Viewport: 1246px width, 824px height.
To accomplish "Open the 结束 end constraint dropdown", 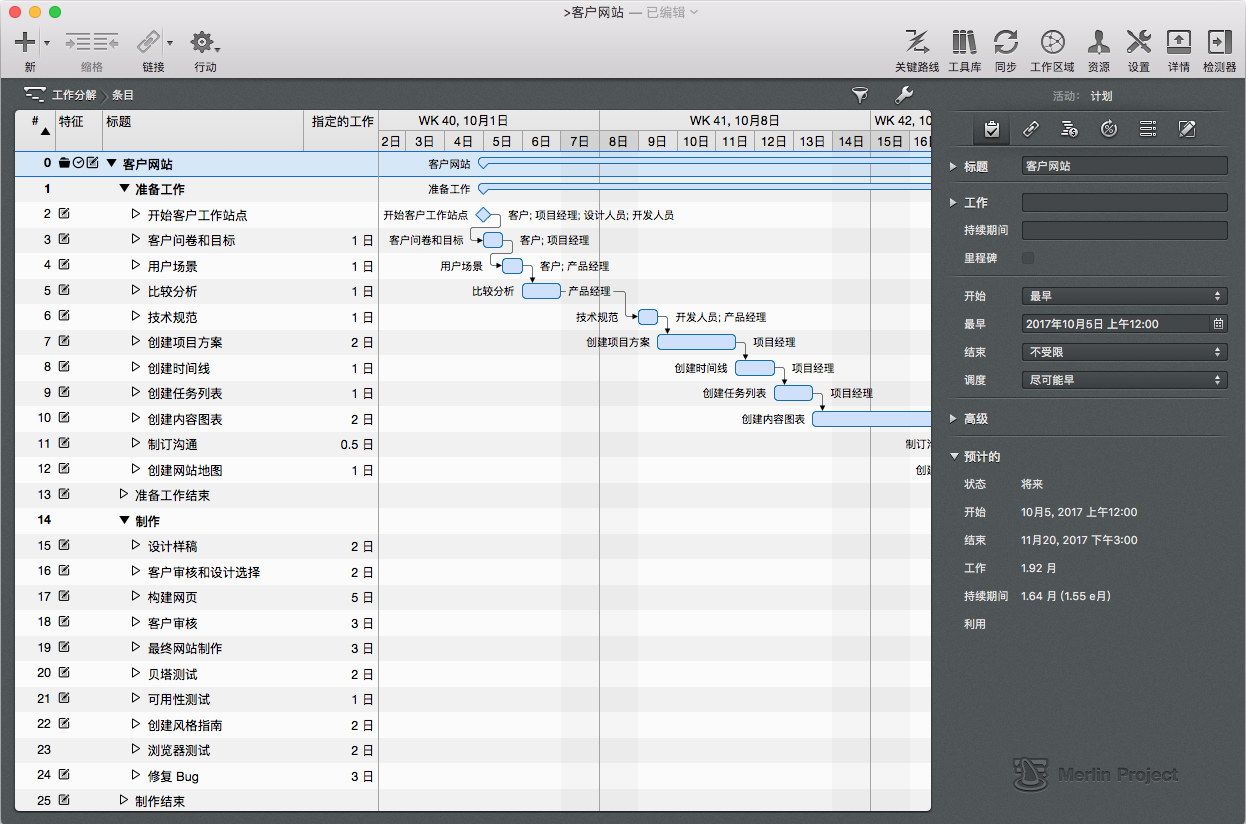I will [1124, 352].
